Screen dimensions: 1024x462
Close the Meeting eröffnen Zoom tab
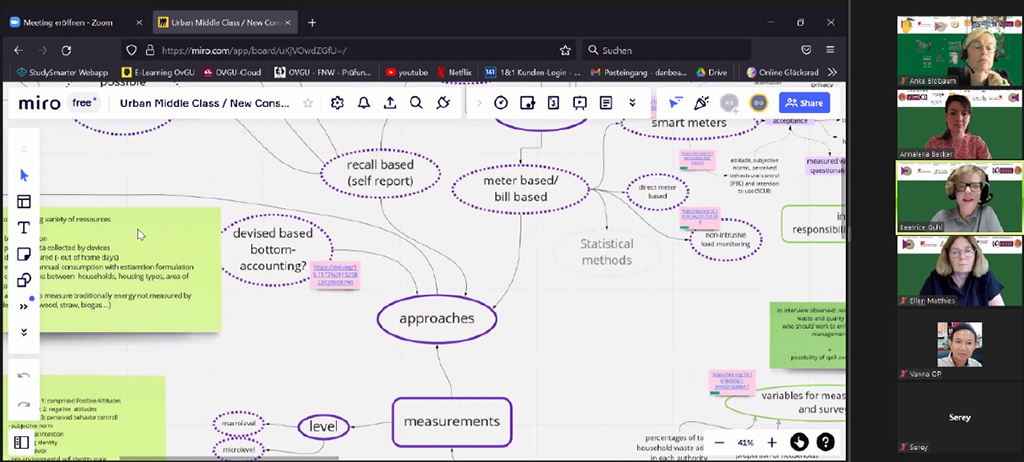pyautogui.click(x=139, y=22)
